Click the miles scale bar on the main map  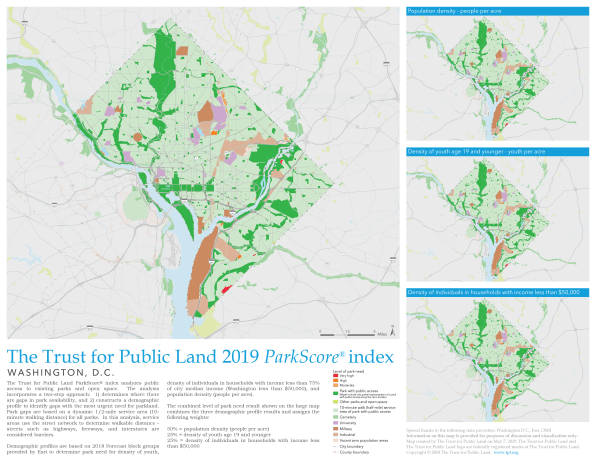[352, 333]
